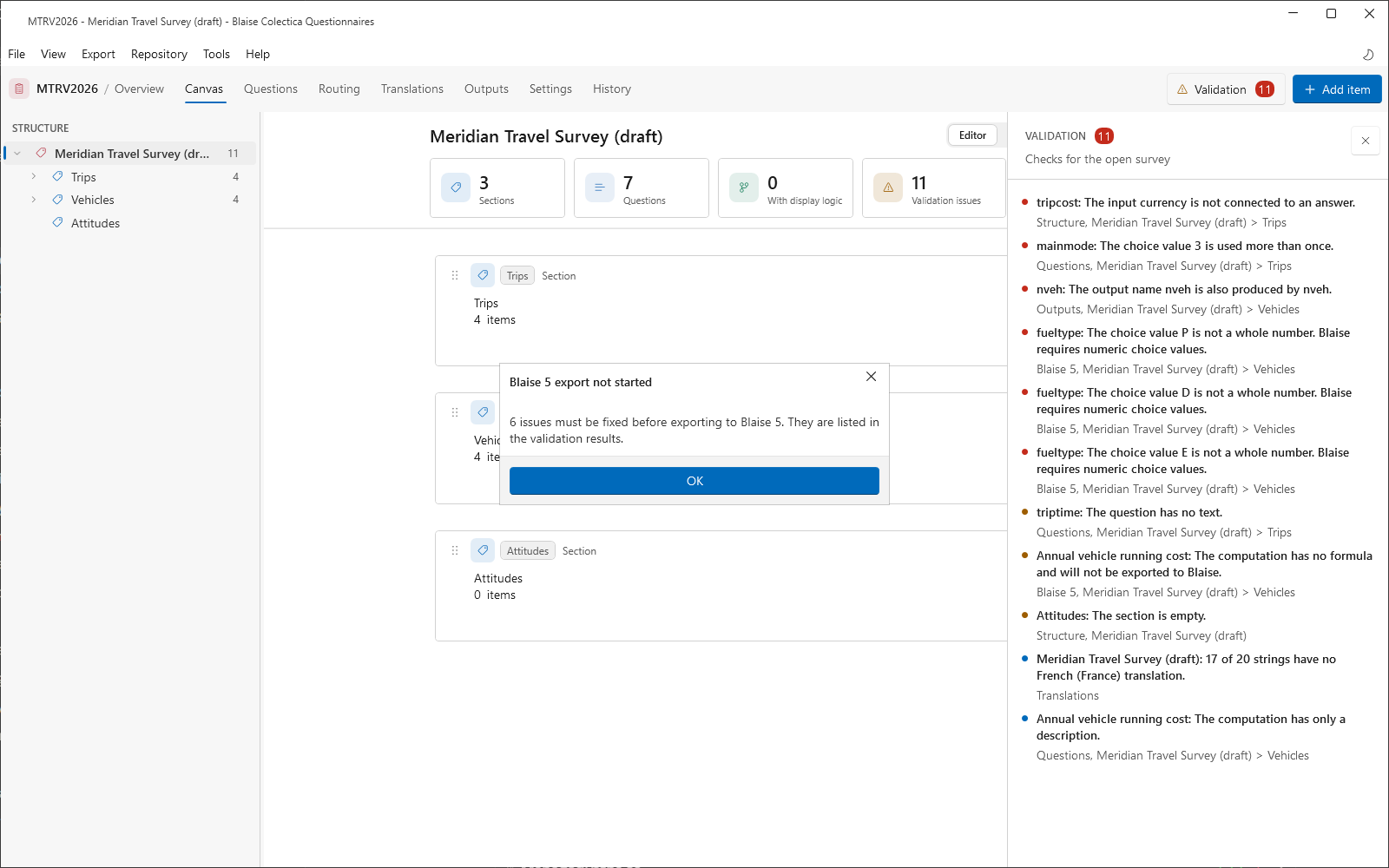Open the Attitudes section is empty issue
This screenshot has height=868, width=1389.
click(1198, 626)
